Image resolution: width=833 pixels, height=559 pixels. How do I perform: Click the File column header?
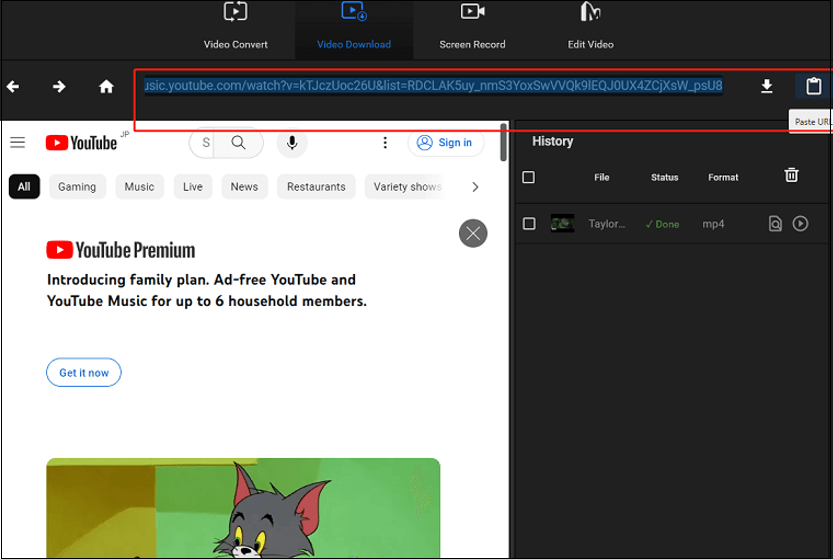coord(601,177)
